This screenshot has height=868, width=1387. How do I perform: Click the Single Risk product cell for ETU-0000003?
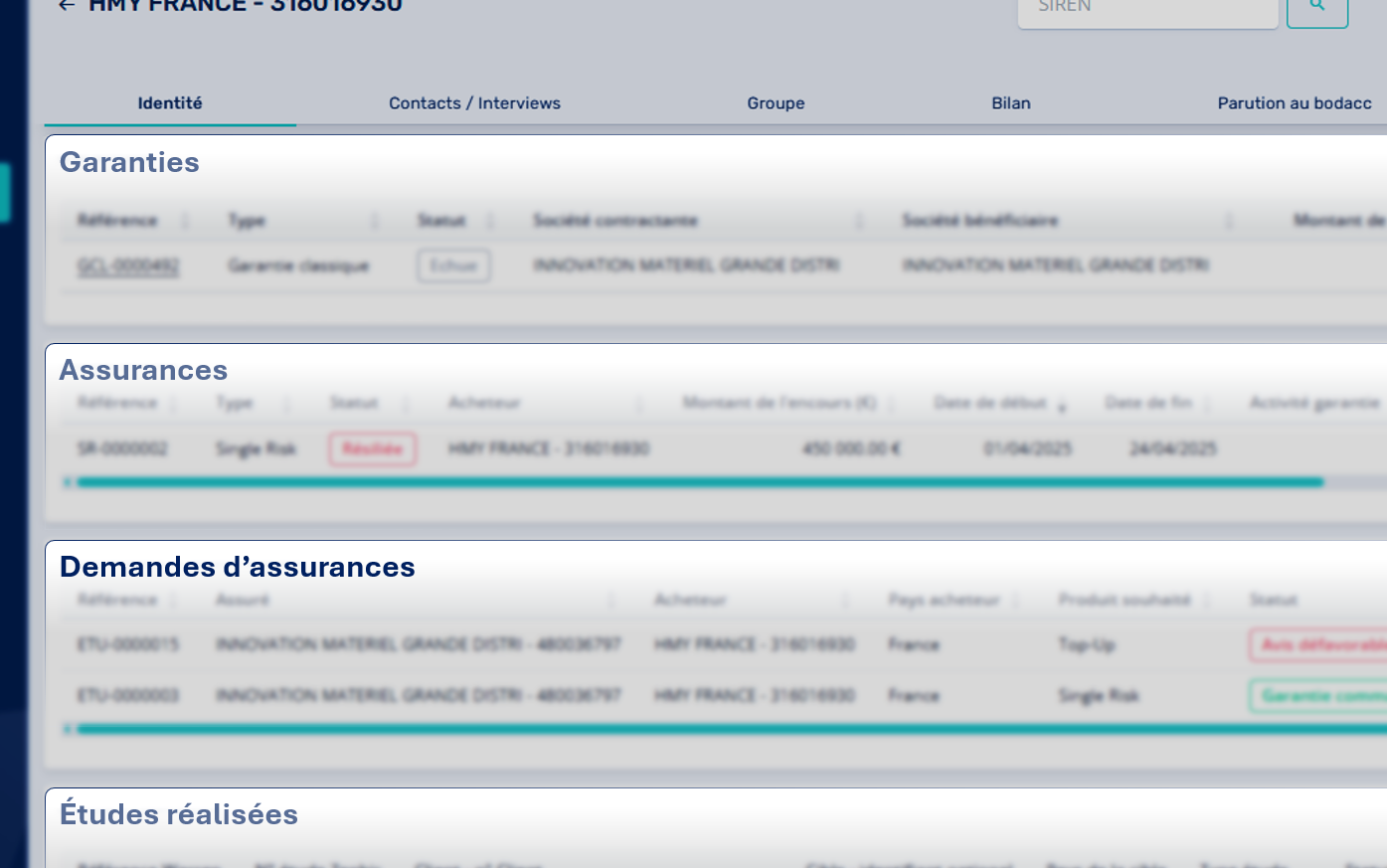point(1098,695)
